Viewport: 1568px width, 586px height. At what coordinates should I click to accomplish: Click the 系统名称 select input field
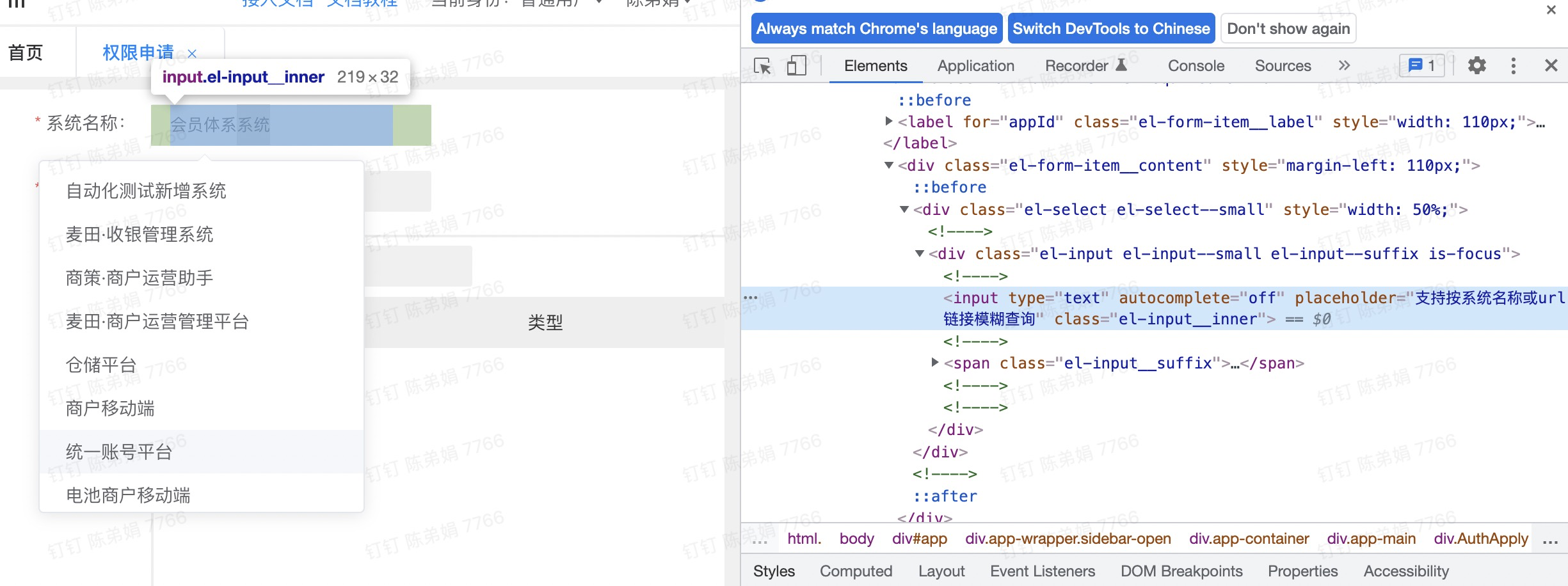[291, 125]
